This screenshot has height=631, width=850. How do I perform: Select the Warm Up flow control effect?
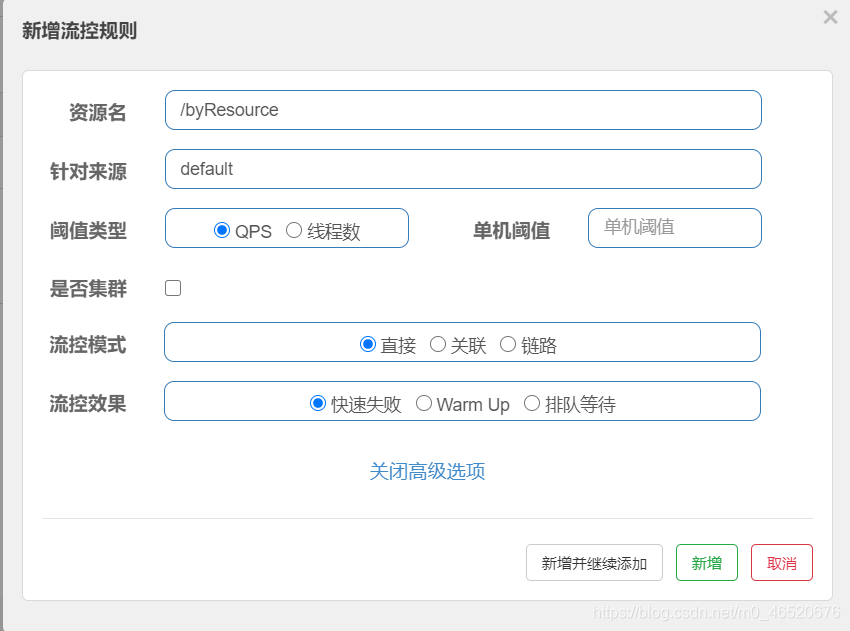[423, 403]
